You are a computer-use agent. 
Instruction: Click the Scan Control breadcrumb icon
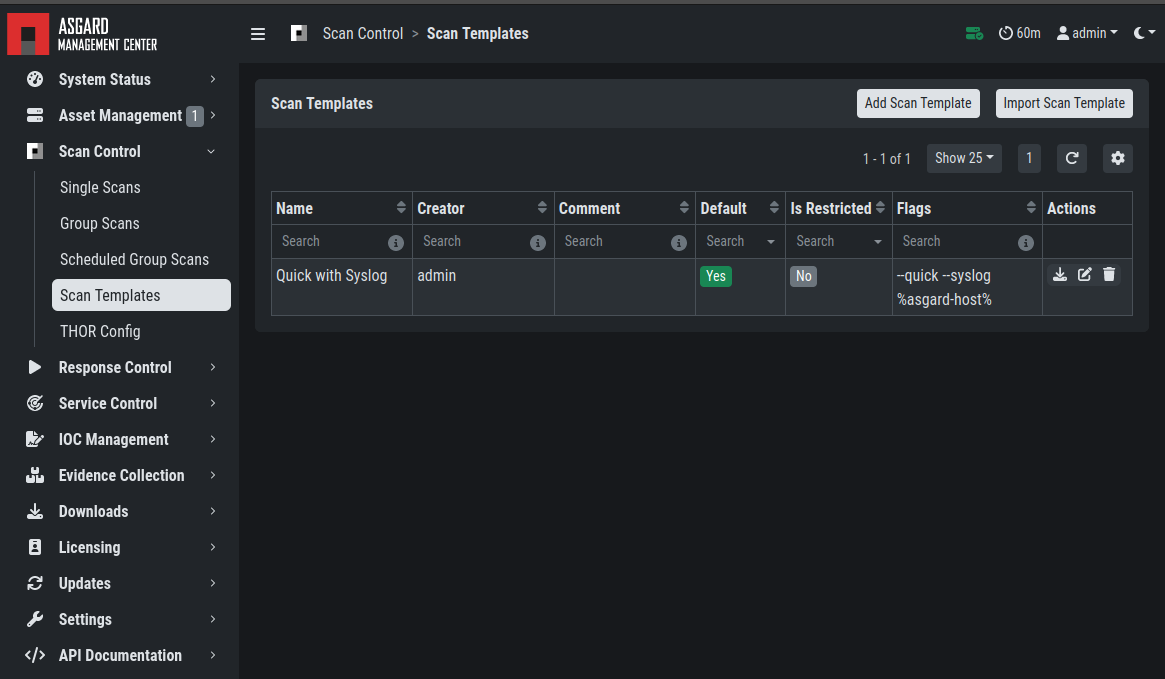[299, 33]
